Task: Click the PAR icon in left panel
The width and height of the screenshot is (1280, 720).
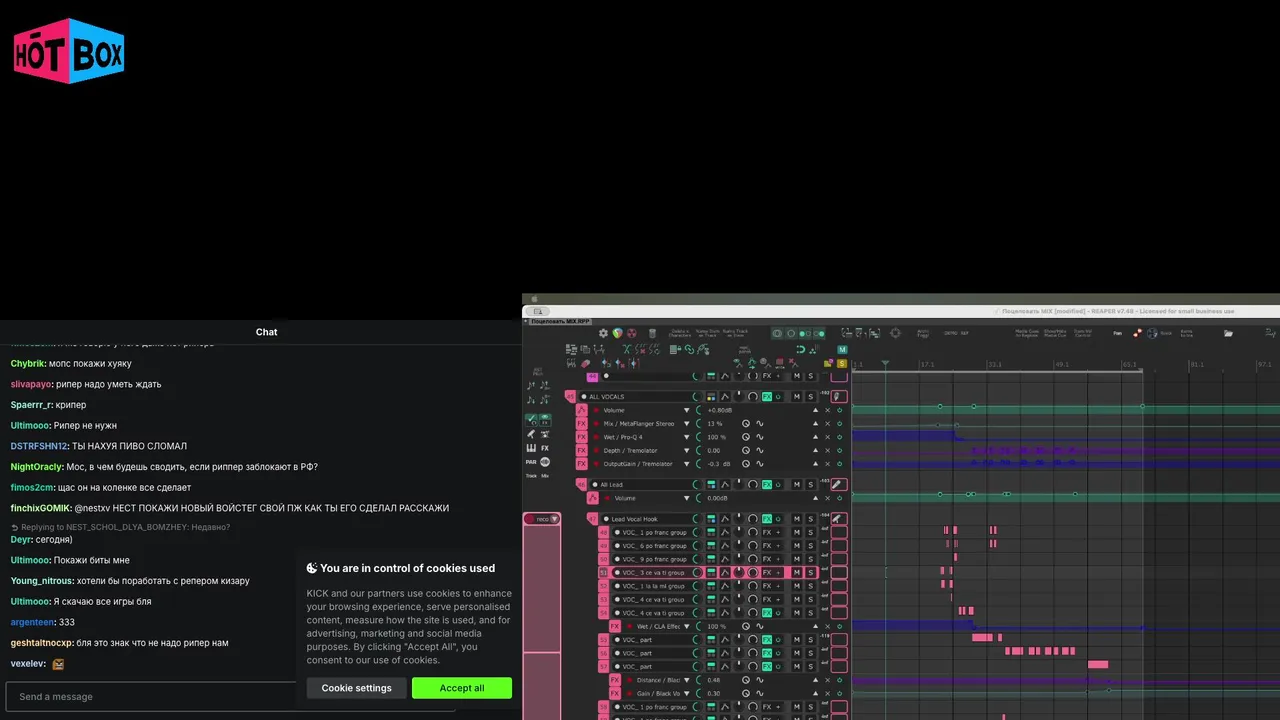Action: click(x=531, y=462)
